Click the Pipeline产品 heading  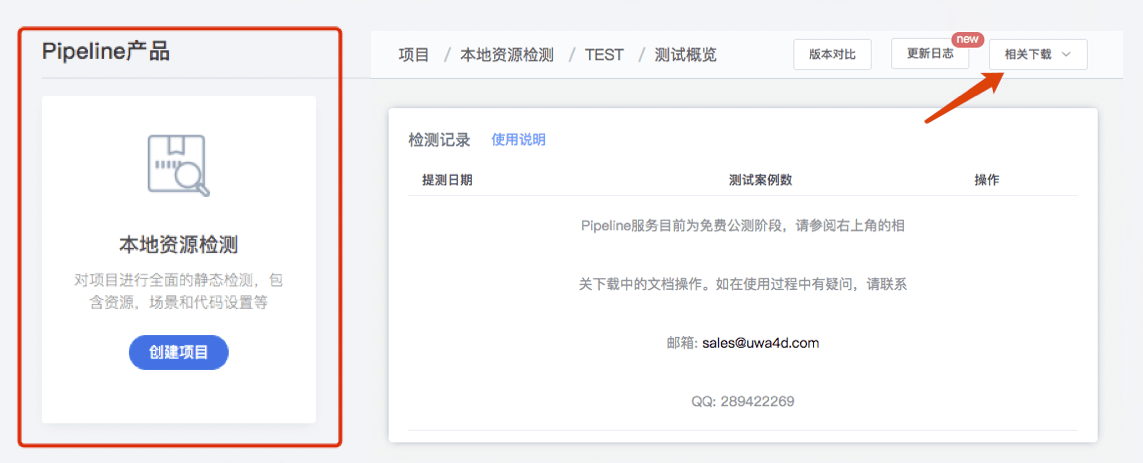pos(106,52)
